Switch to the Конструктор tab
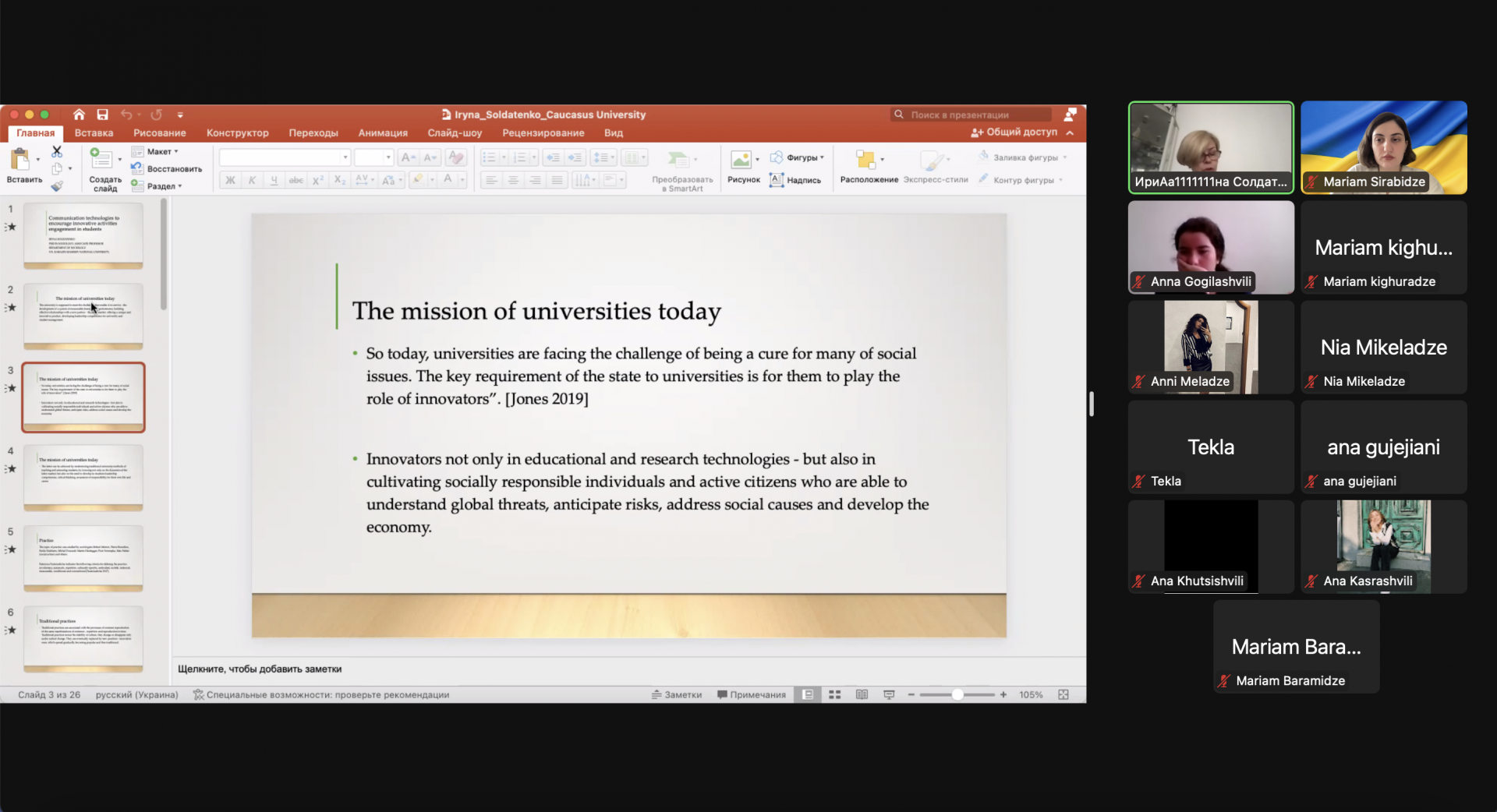Viewport: 1497px width, 812px height. tap(237, 133)
